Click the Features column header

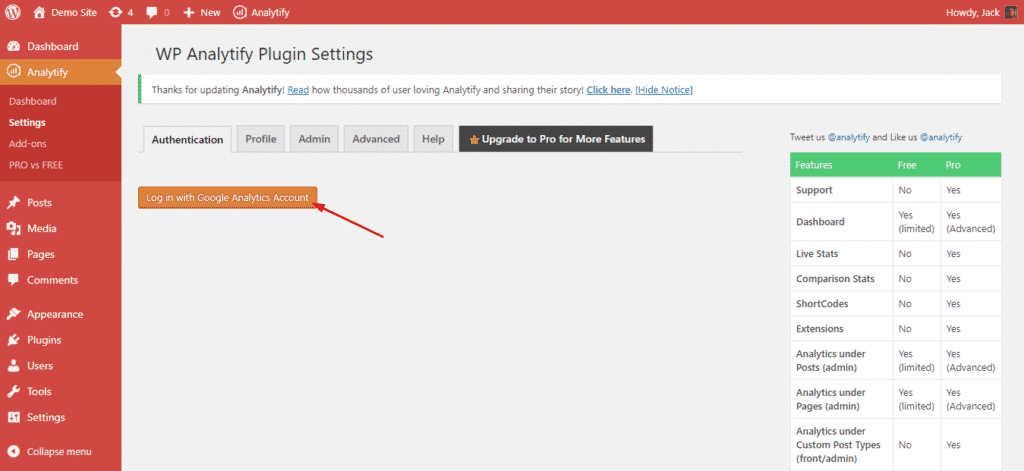813,165
